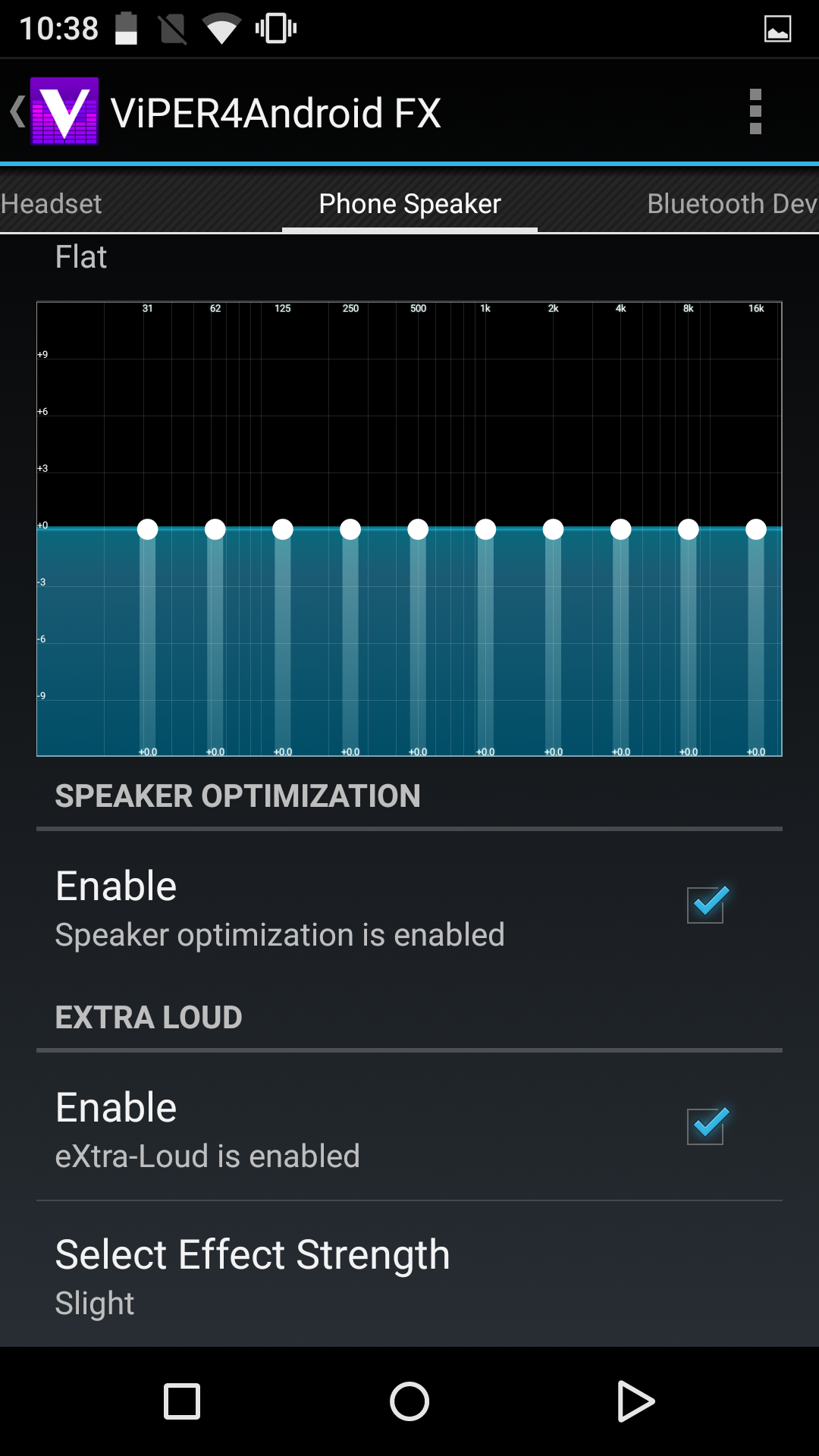Disable the Speaker Optimization checkbox
Image resolution: width=819 pixels, height=1456 pixels.
tap(706, 905)
